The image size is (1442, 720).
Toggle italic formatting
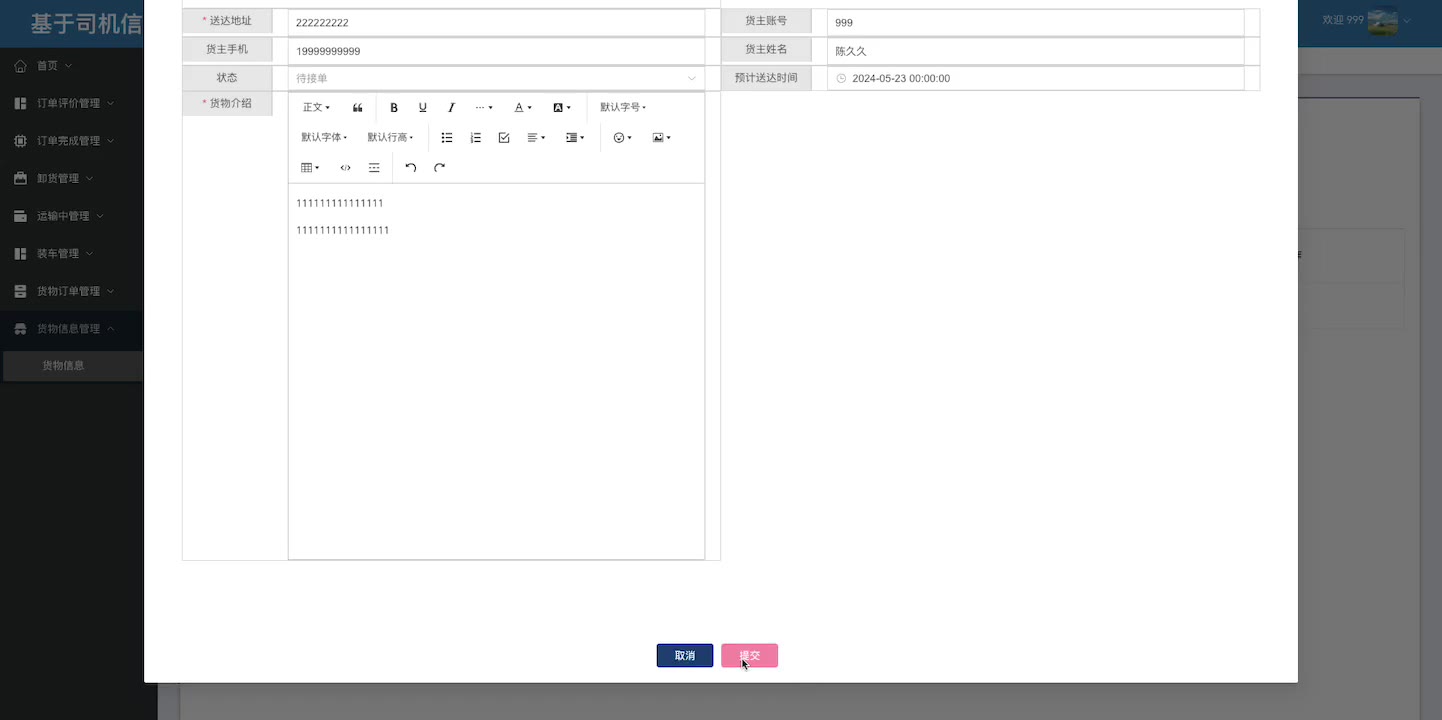[451, 107]
